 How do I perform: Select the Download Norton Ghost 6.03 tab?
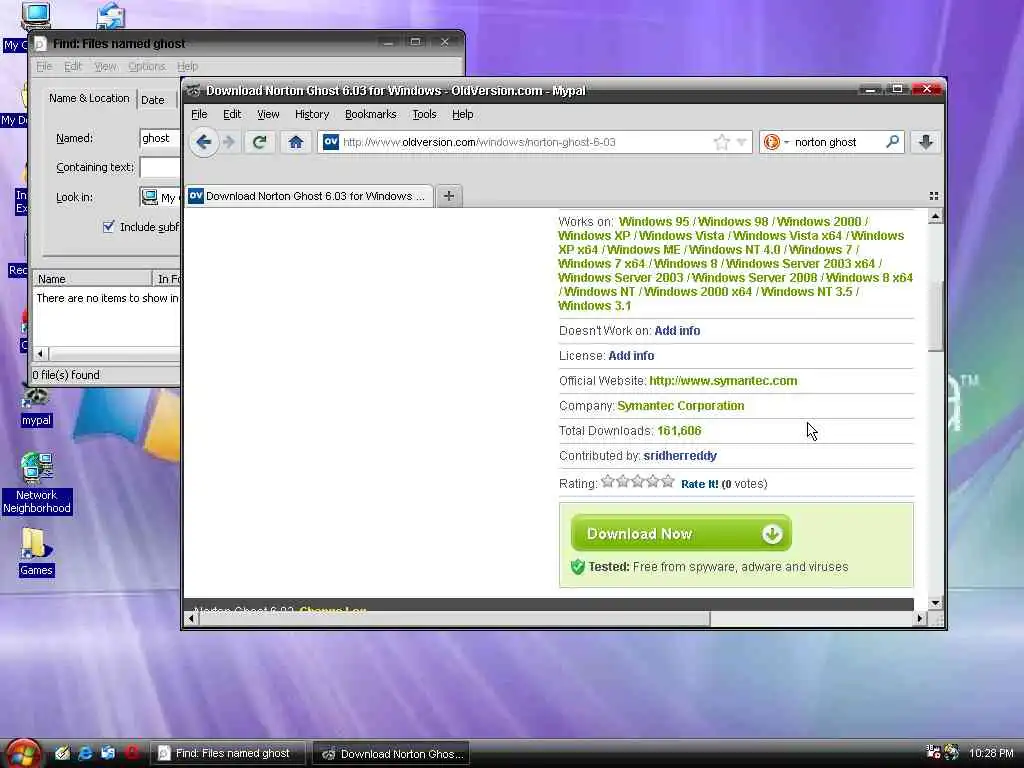310,196
